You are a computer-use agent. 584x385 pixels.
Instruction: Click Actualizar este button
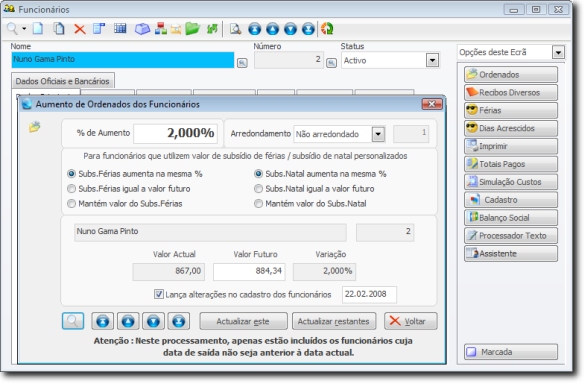(243, 321)
